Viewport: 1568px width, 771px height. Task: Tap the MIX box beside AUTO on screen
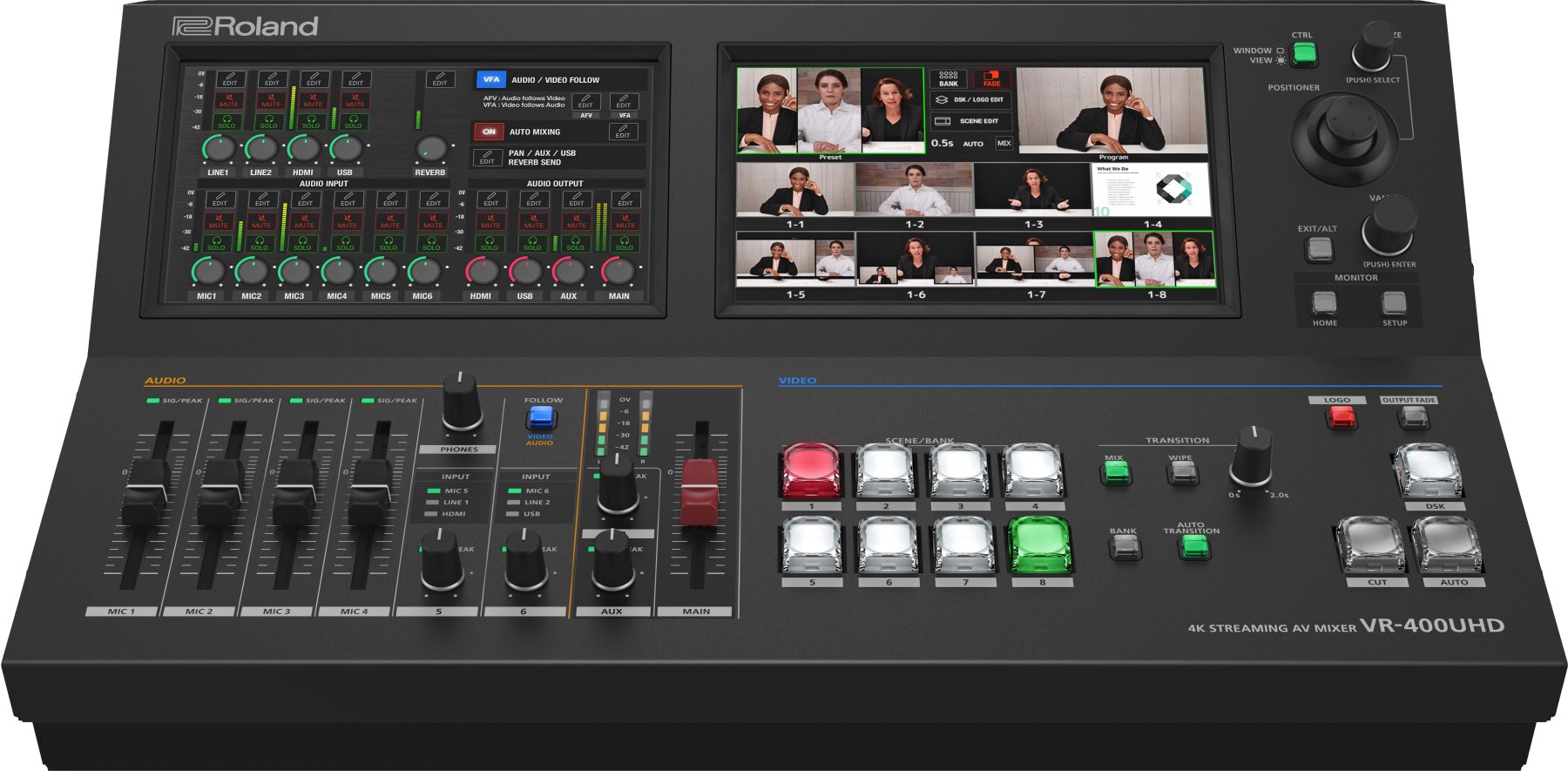[1004, 143]
